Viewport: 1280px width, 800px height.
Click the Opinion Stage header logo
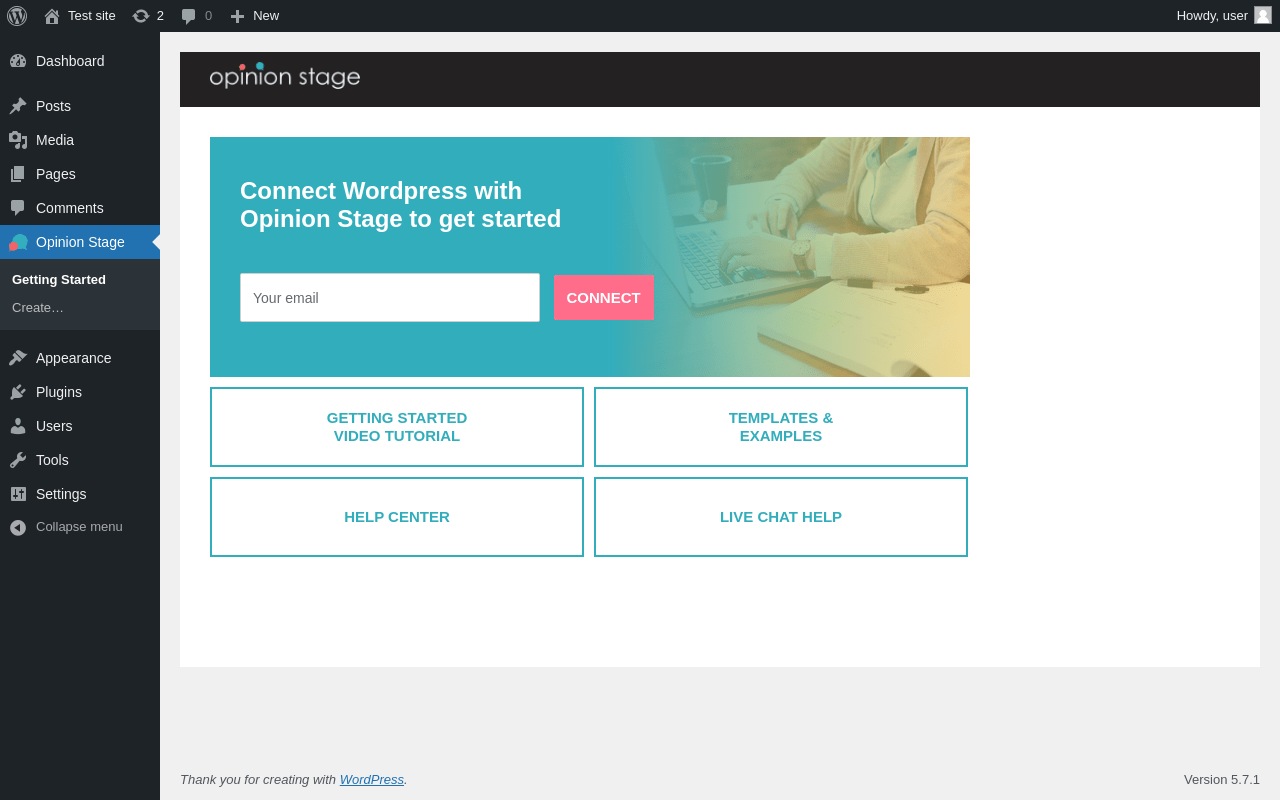(285, 77)
